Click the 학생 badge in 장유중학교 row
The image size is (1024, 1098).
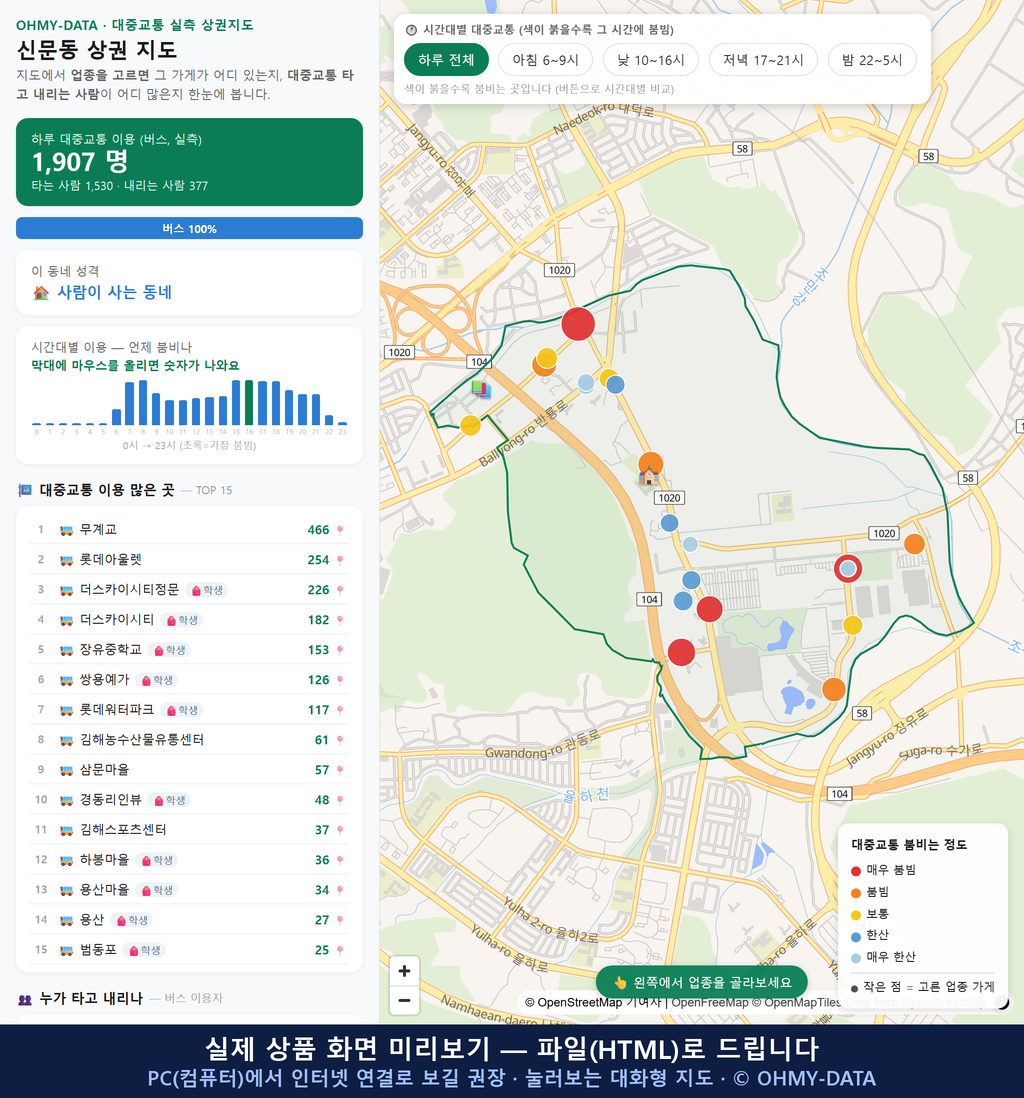click(x=170, y=650)
